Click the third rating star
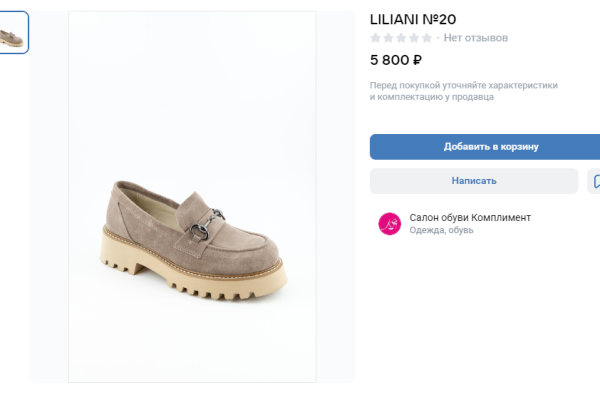This screenshot has width=600, height=400. [x=402, y=38]
